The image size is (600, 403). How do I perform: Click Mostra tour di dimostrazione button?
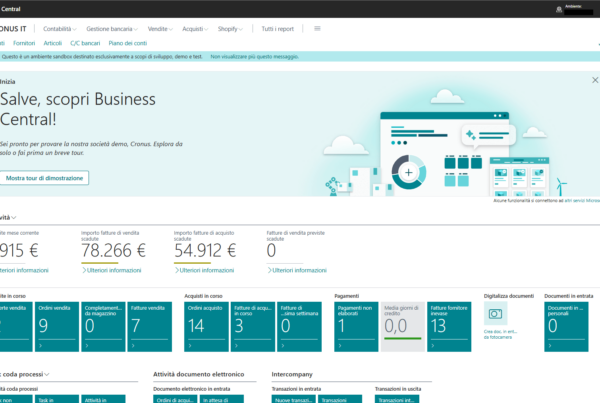point(44,178)
